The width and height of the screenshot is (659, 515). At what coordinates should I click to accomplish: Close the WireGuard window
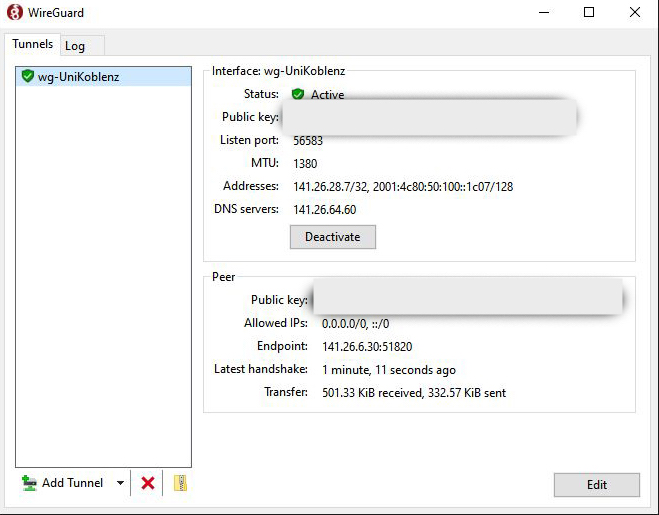[x=635, y=12]
